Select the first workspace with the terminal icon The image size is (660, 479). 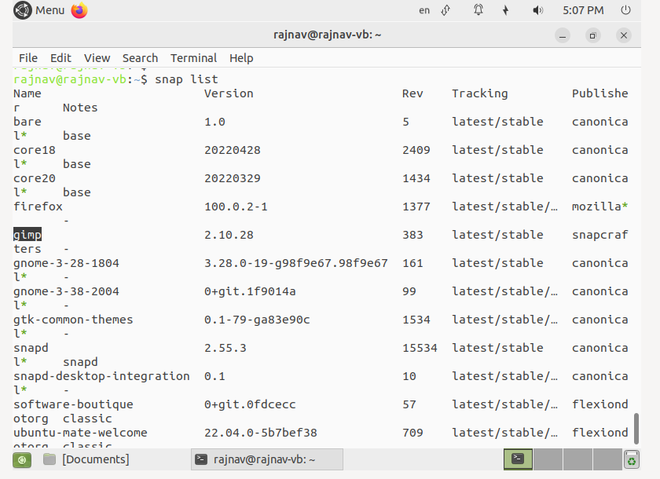tap(518, 459)
